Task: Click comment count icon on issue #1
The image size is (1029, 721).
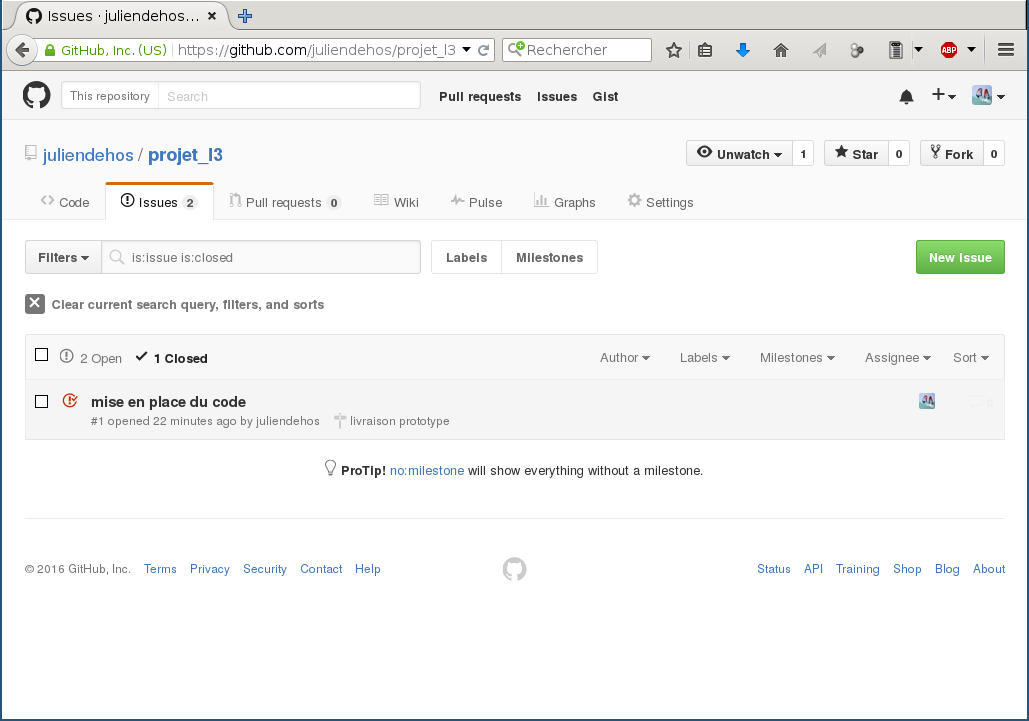Action: [x=980, y=402]
